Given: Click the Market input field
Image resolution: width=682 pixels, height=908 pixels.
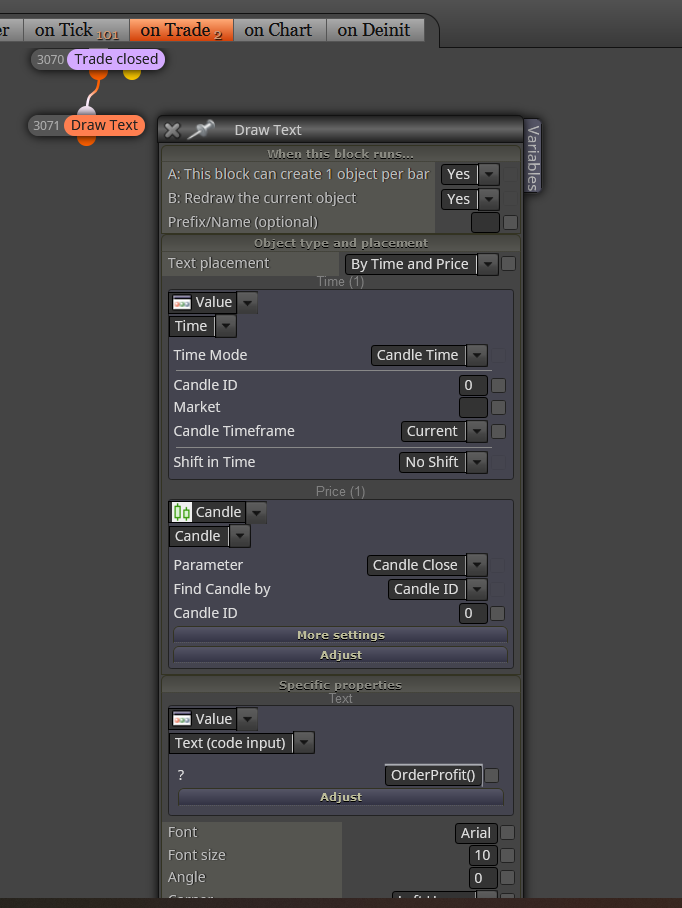Looking at the screenshot, I should 473,408.
